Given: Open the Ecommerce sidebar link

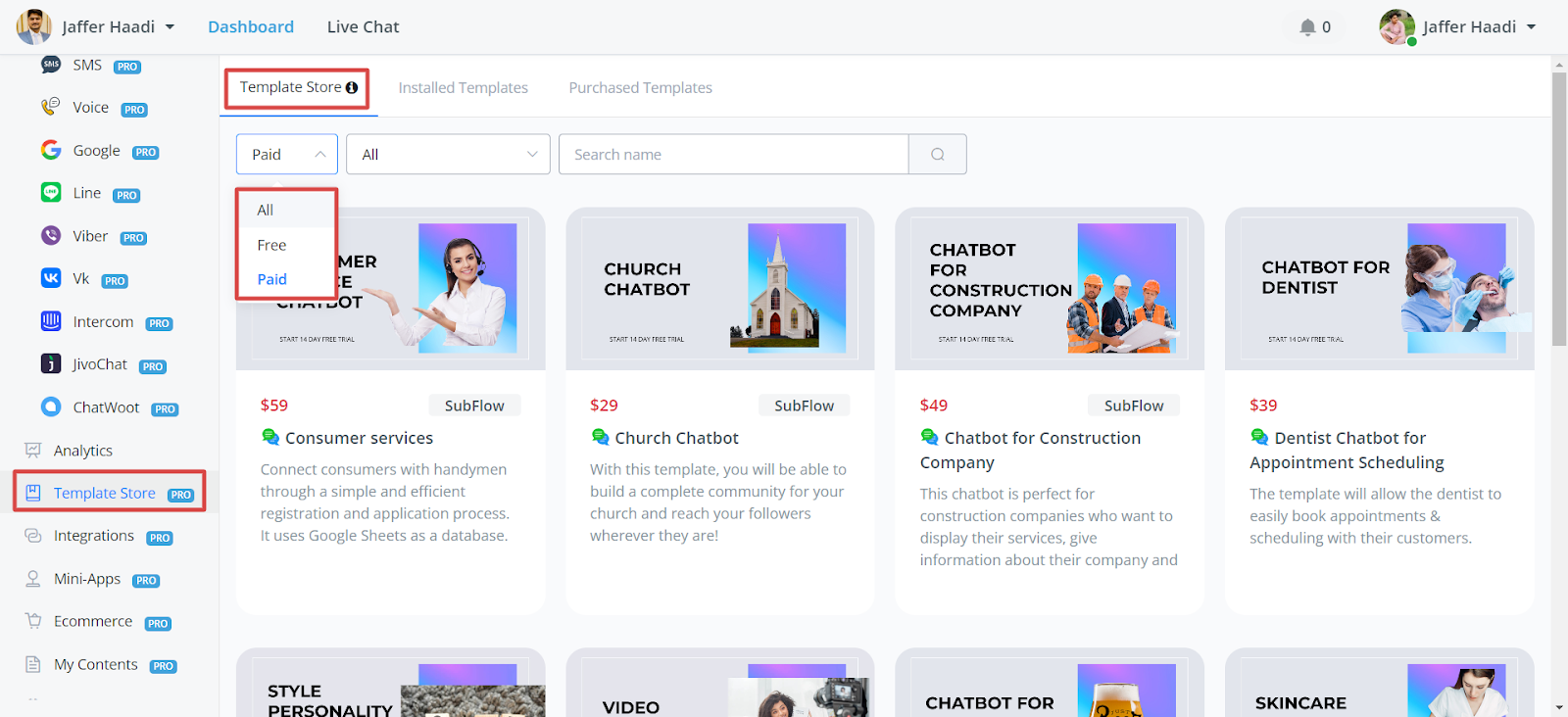Looking at the screenshot, I should pos(93,621).
